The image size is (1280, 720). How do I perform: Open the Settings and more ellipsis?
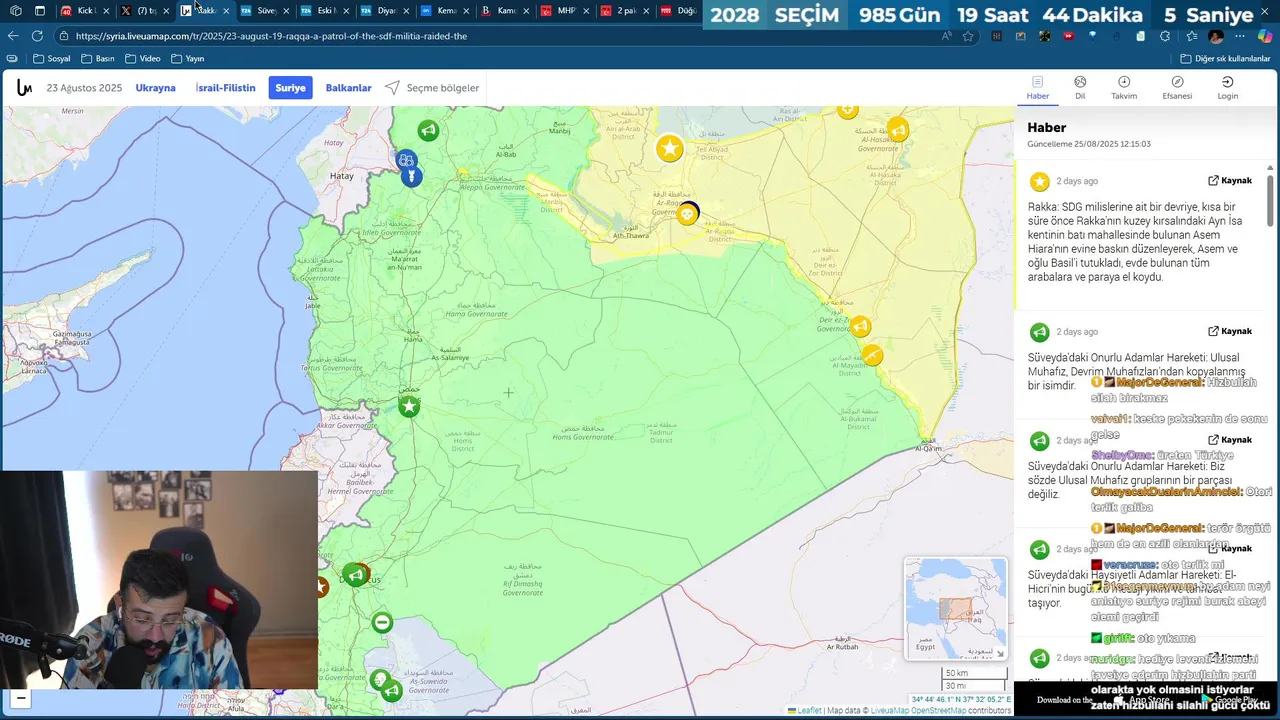tap(1241, 36)
